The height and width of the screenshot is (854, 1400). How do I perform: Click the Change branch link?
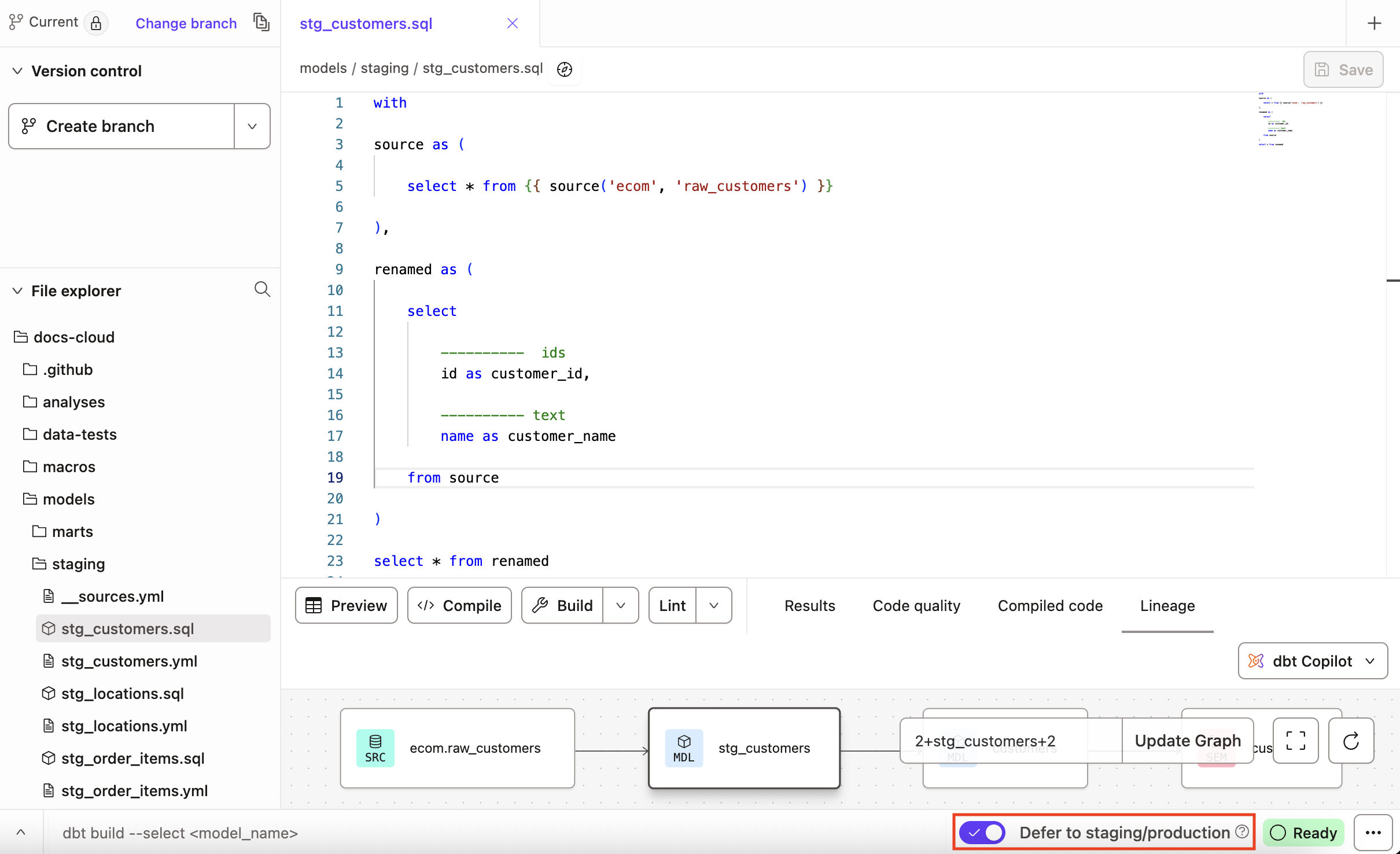pos(186,23)
